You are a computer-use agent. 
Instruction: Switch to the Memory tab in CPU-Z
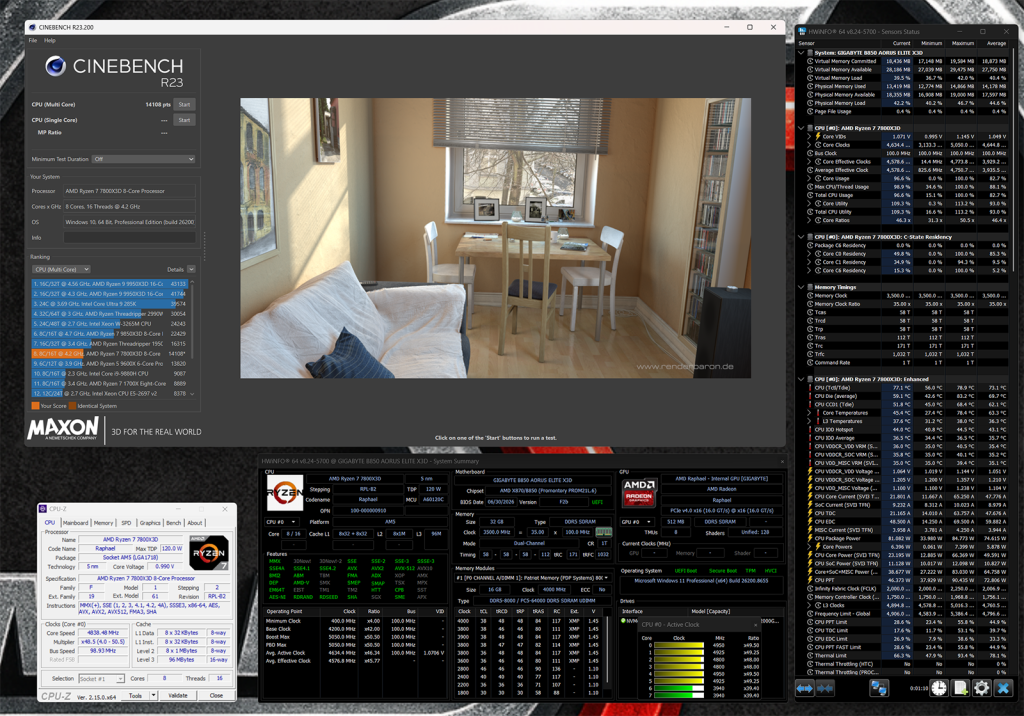(x=103, y=523)
